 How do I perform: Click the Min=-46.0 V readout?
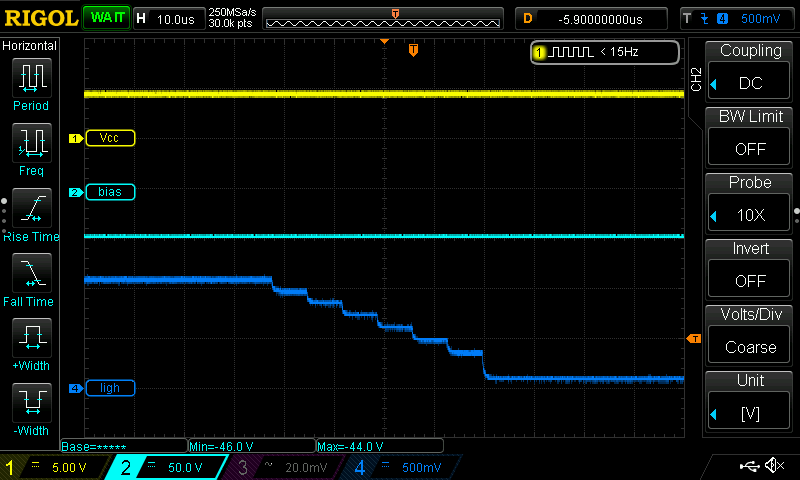252,446
